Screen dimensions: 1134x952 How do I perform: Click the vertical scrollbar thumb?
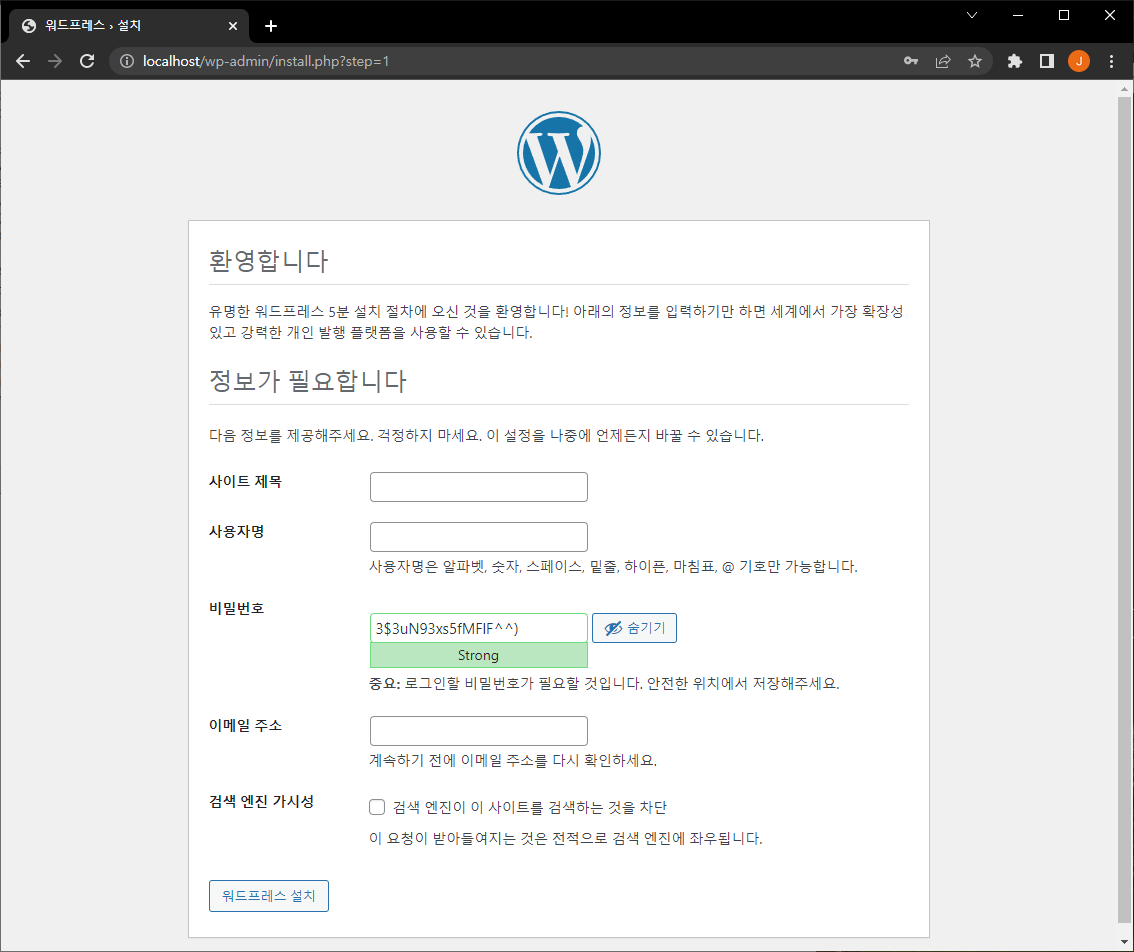(1124, 509)
